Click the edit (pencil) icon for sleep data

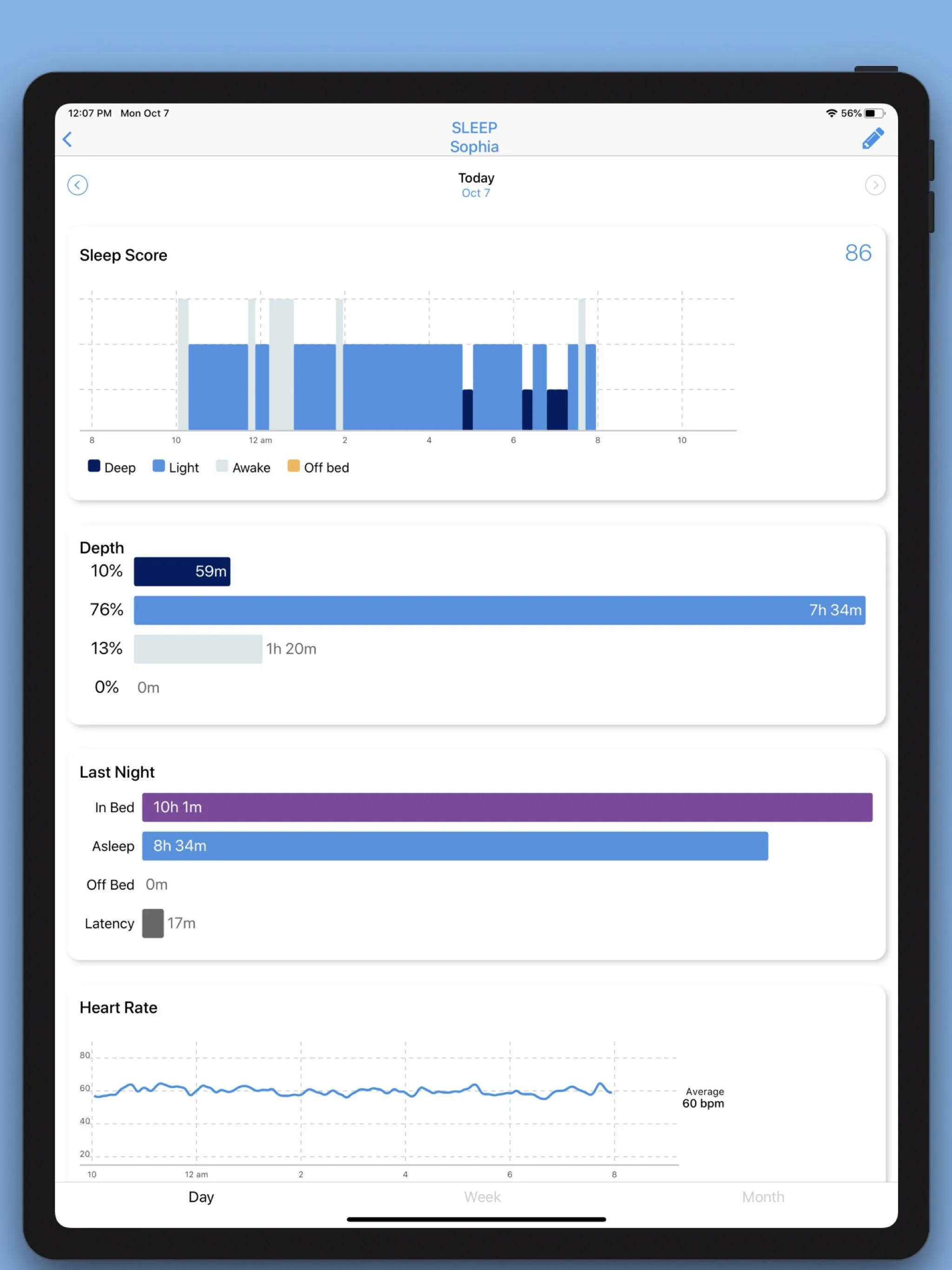tap(871, 139)
